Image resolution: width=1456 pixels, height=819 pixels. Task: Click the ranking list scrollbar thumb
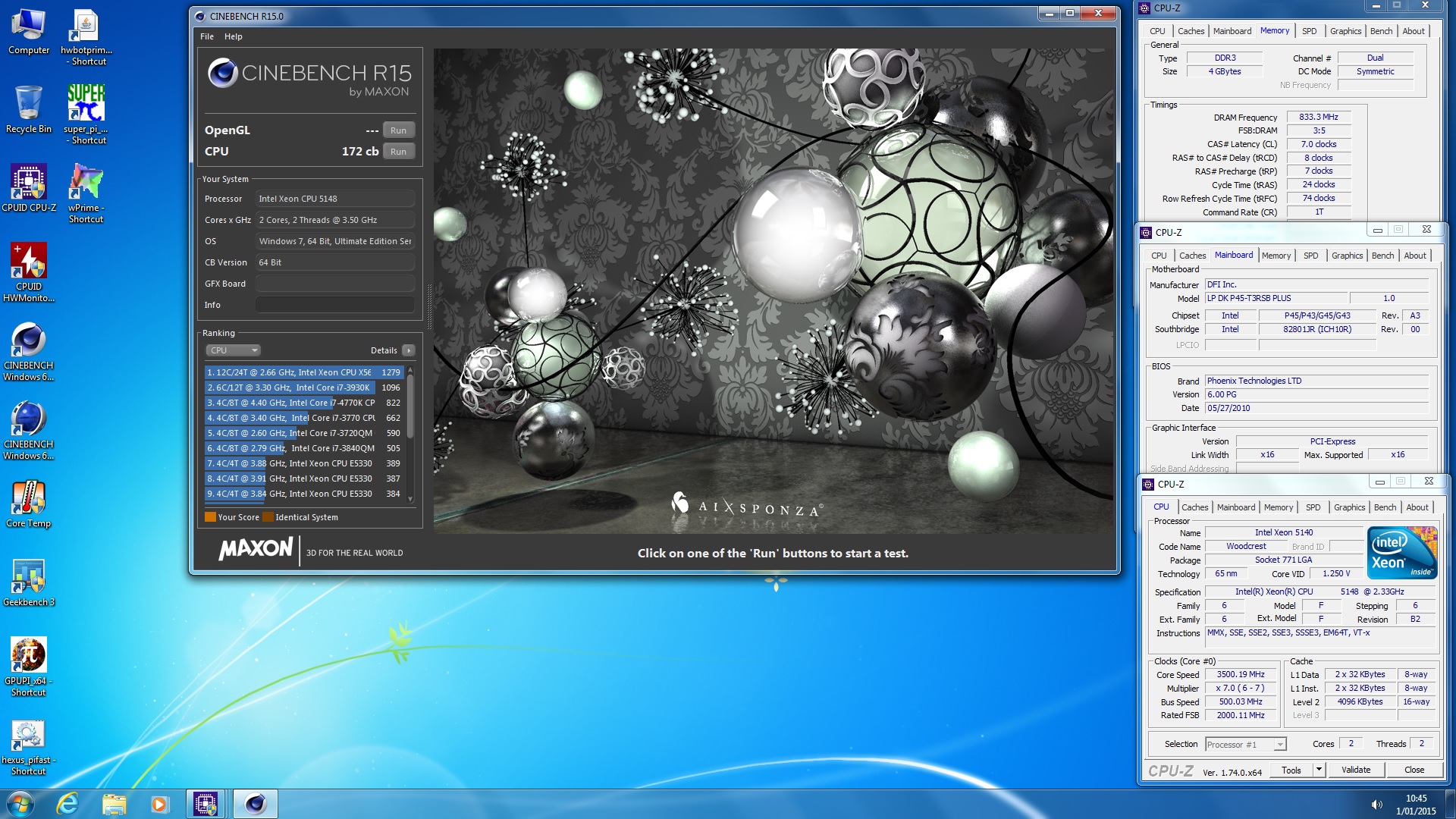pos(410,406)
